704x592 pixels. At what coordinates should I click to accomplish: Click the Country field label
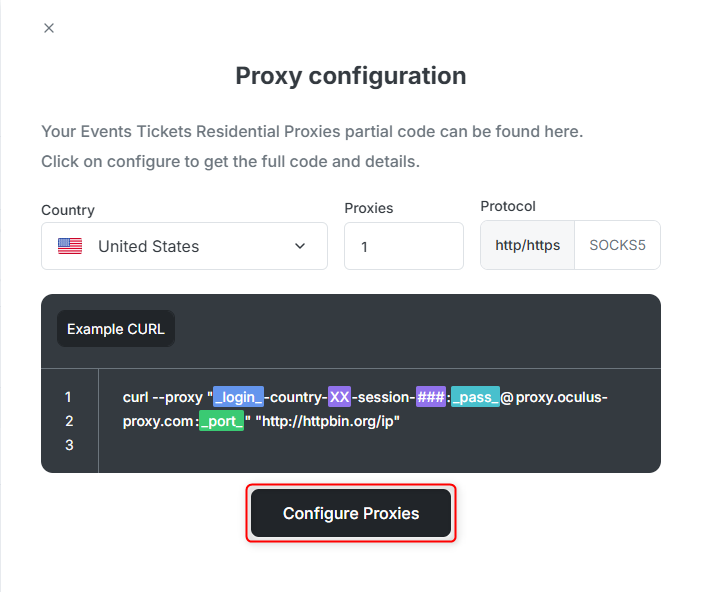pos(68,210)
